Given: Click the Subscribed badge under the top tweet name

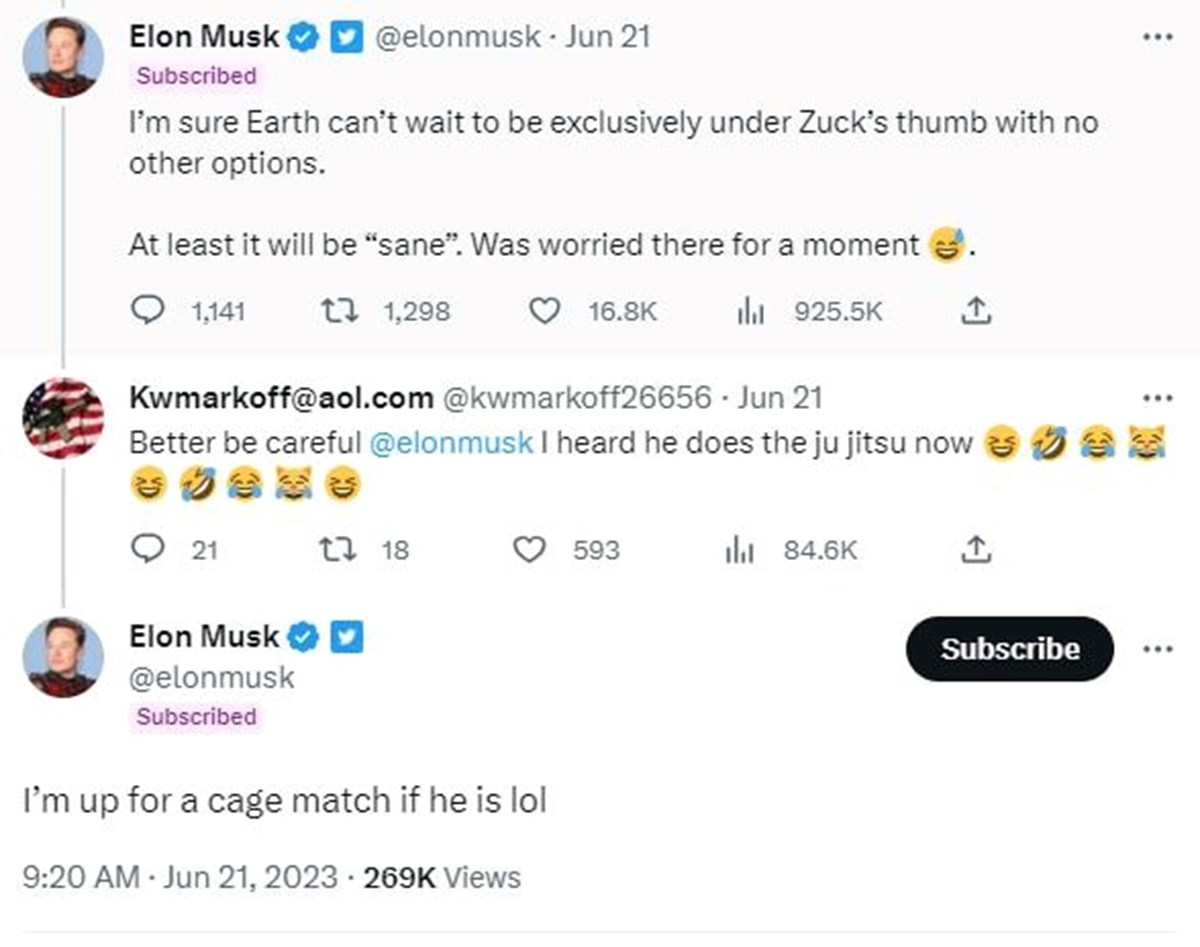Looking at the screenshot, I should (196, 76).
